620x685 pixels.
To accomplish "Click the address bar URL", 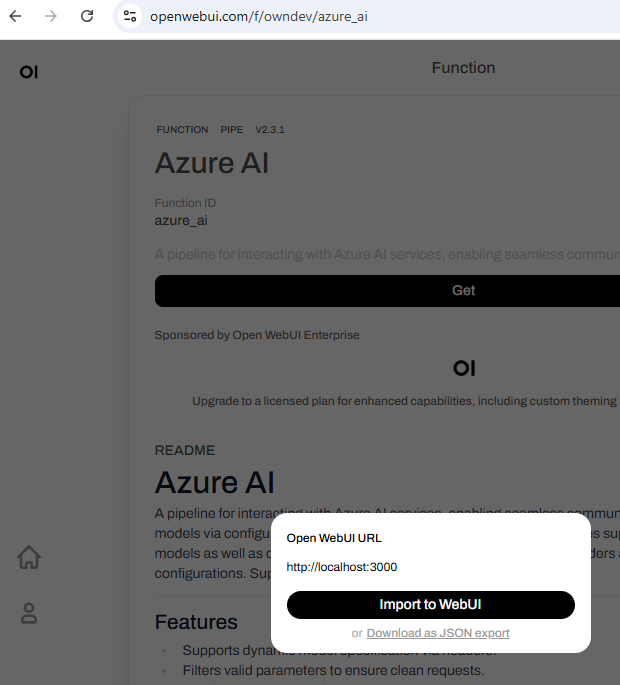I will 259,17.
